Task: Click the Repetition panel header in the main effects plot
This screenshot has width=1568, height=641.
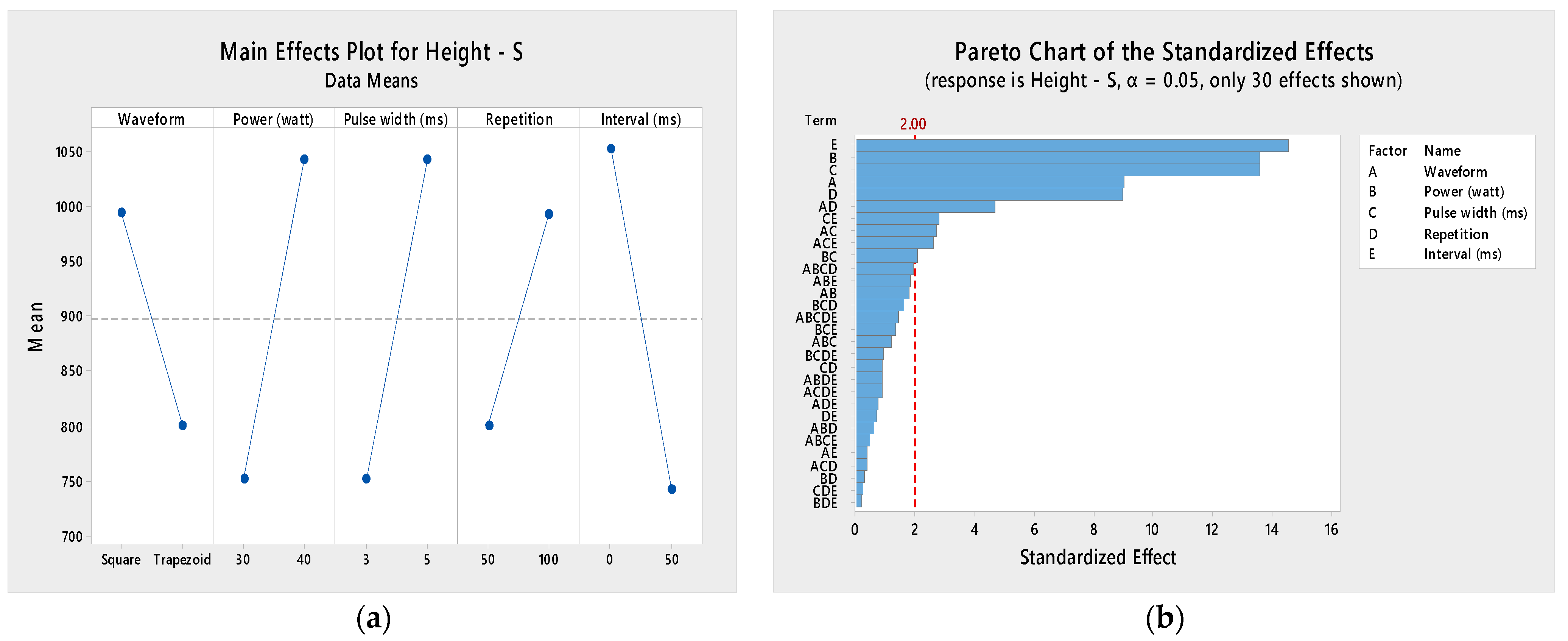Action: pyautogui.click(x=519, y=119)
